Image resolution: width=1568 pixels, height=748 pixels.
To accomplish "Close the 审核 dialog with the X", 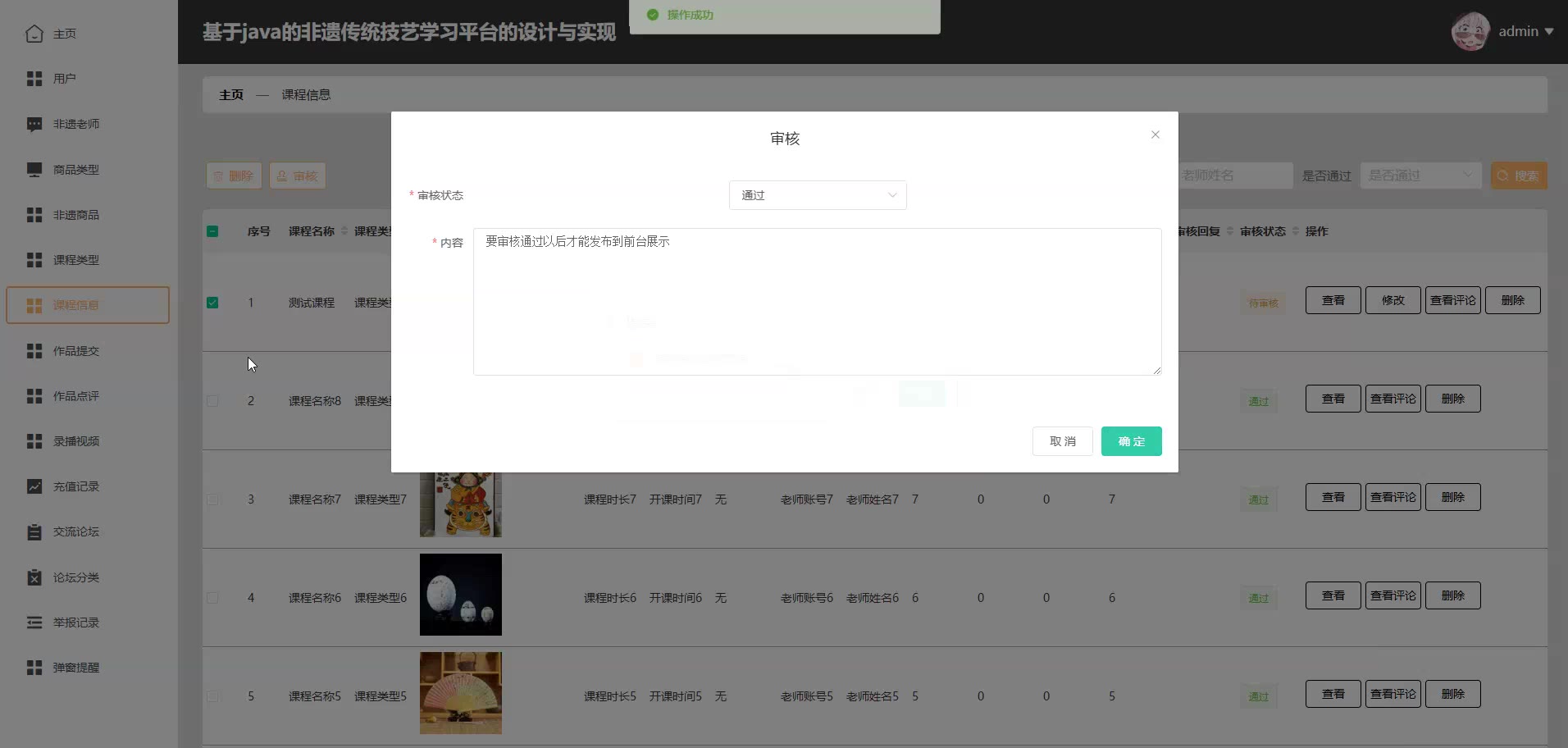I will point(1155,135).
